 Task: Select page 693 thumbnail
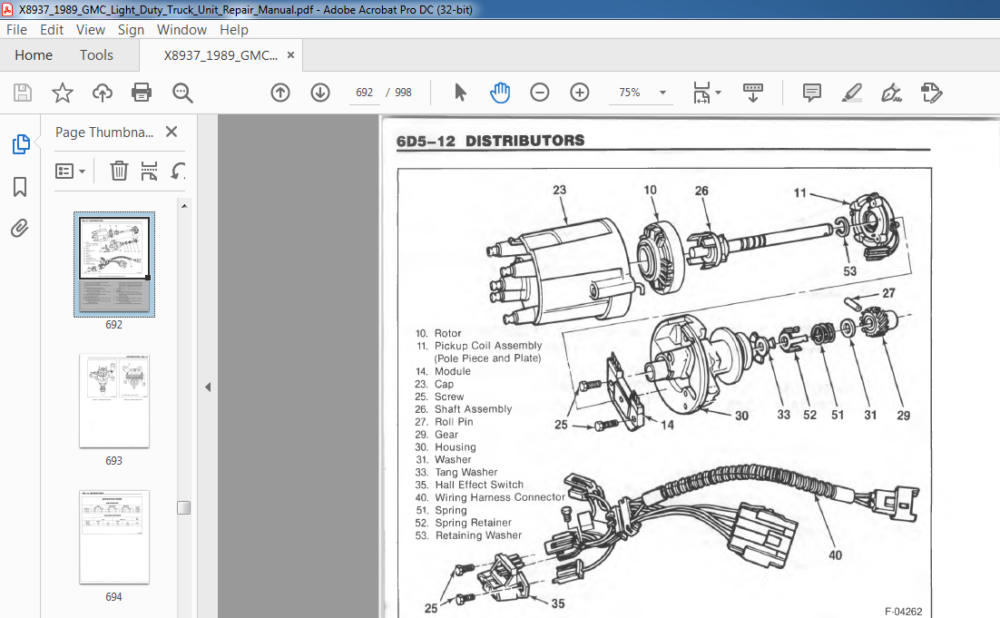pos(114,401)
